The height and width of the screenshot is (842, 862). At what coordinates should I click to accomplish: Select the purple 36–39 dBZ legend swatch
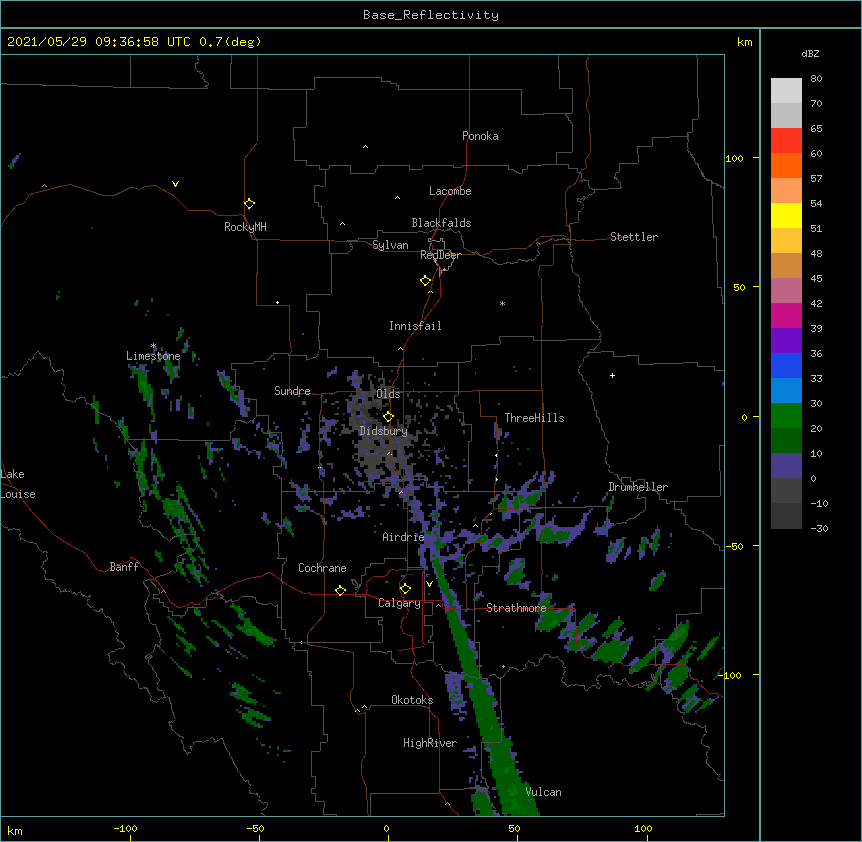pos(786,340)
